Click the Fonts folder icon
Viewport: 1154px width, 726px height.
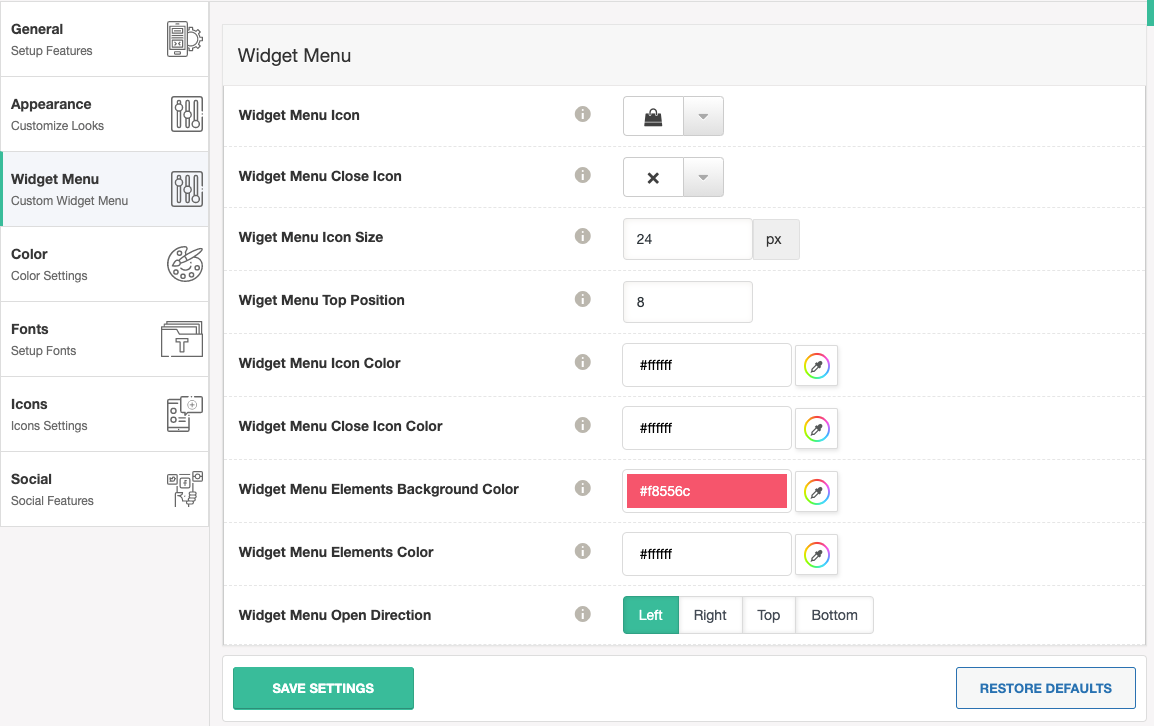tap(184, 338)
